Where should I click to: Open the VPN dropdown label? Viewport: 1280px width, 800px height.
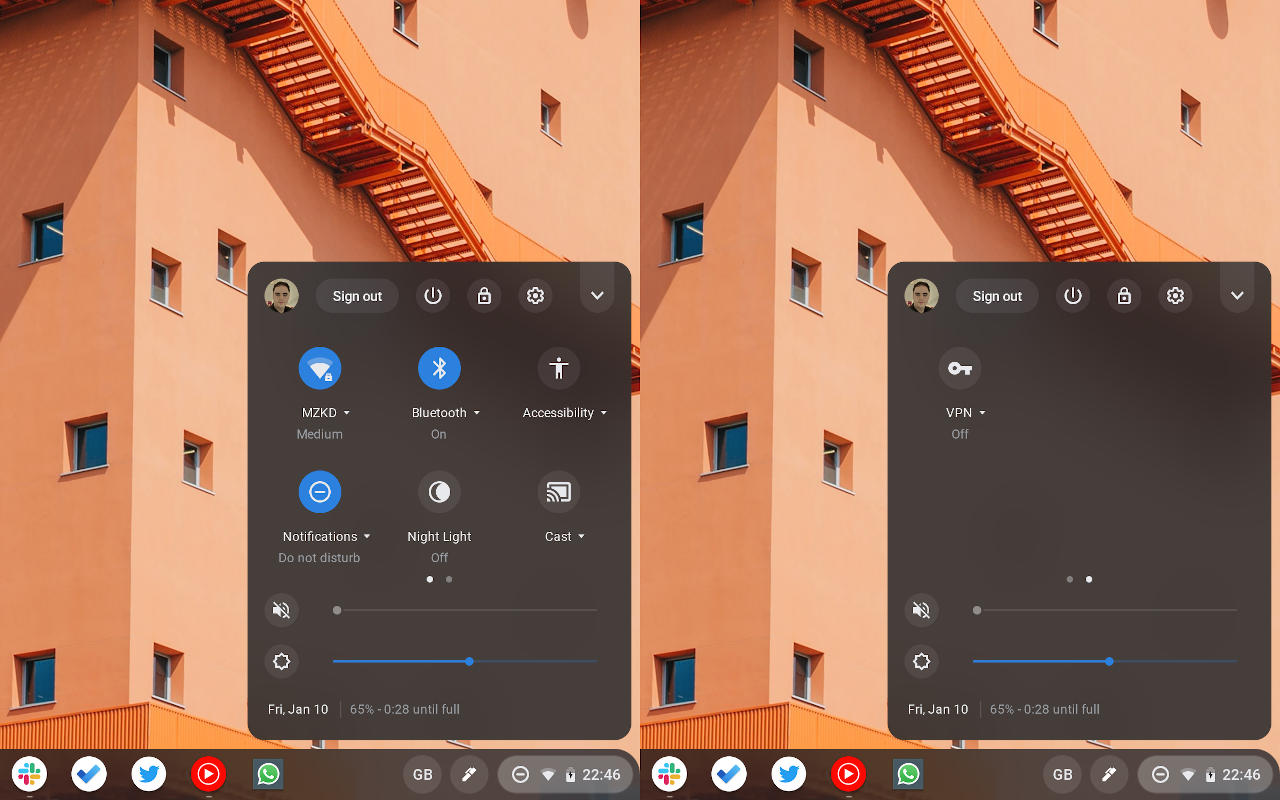966,413
